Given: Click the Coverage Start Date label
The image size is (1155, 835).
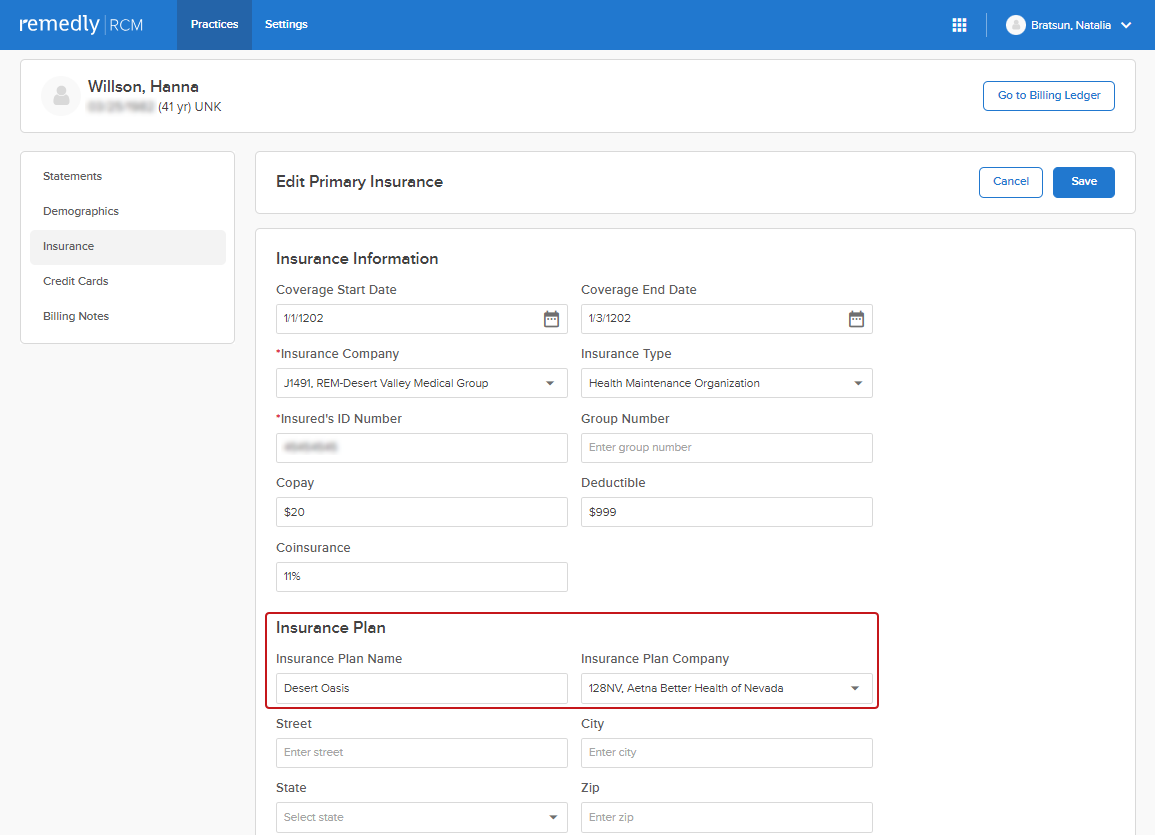Looking at the screenshot, I should [336, 290].
